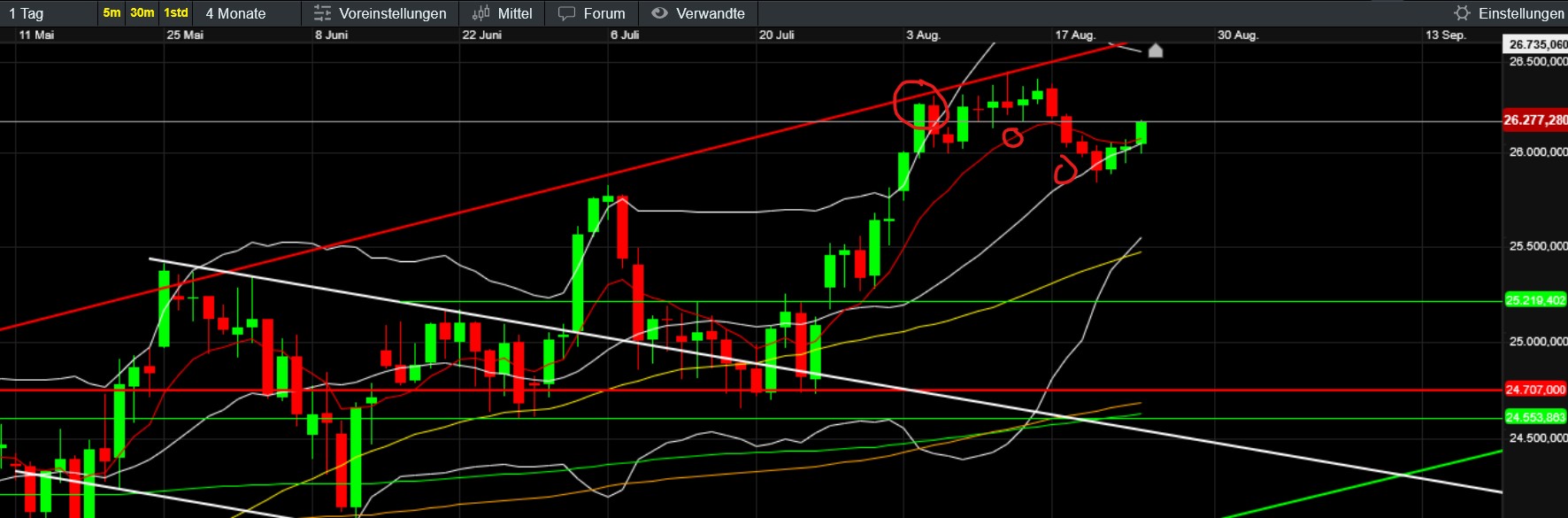
Task: Select the green level label 25.219,402
Action: [1535, 300]
